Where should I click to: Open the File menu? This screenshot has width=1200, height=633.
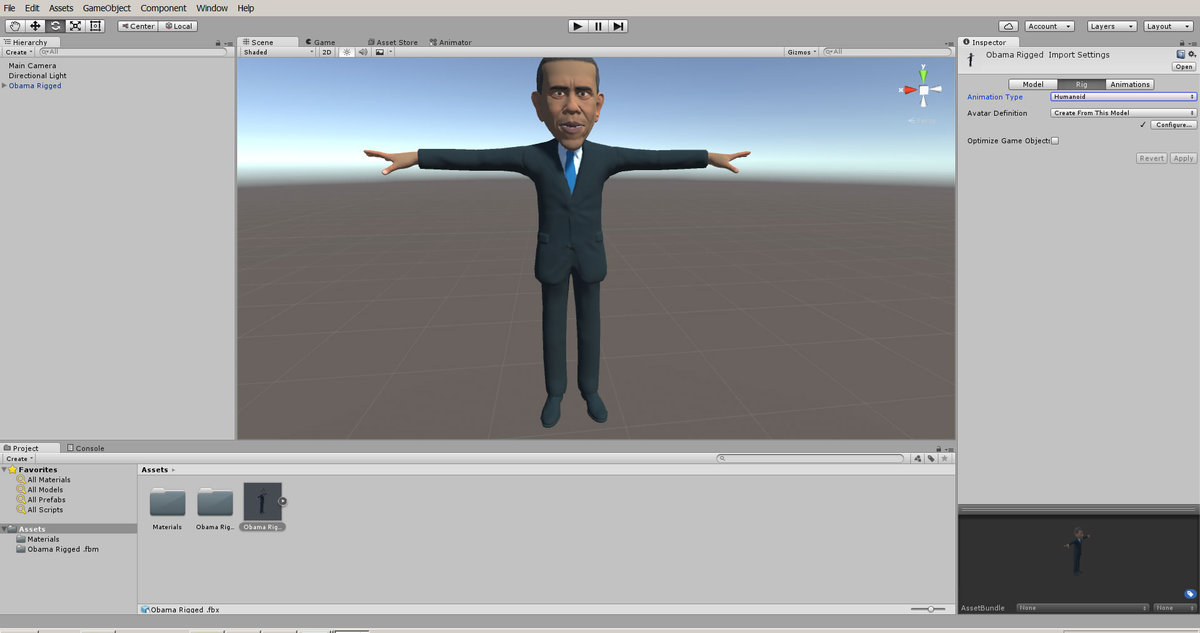point(9,8)
